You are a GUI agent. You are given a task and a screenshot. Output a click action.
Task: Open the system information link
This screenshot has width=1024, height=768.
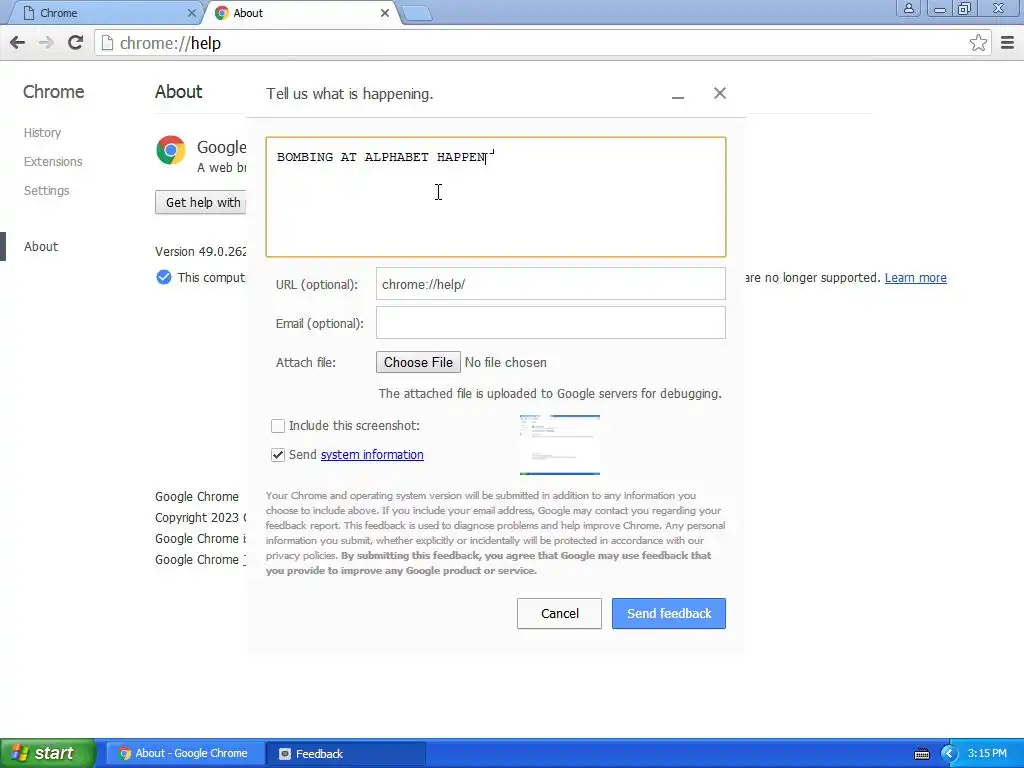[372, 455]
